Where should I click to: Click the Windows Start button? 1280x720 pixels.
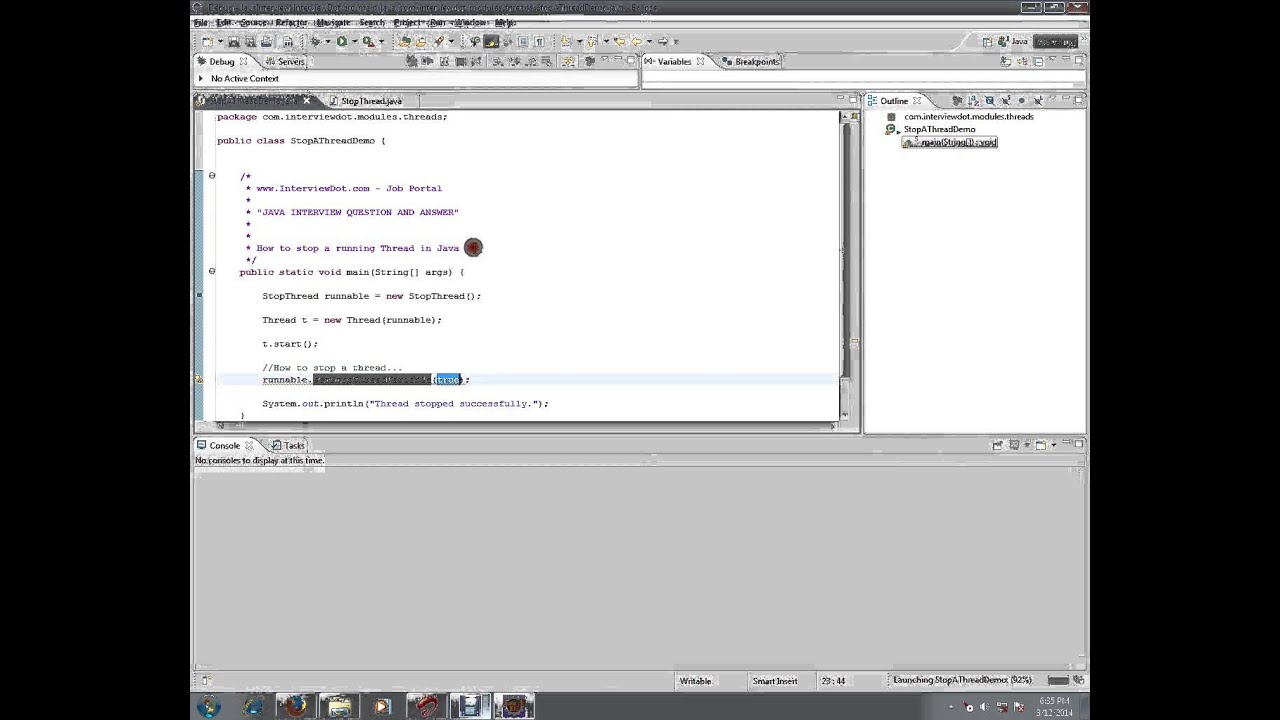click(x=209, y=707)
